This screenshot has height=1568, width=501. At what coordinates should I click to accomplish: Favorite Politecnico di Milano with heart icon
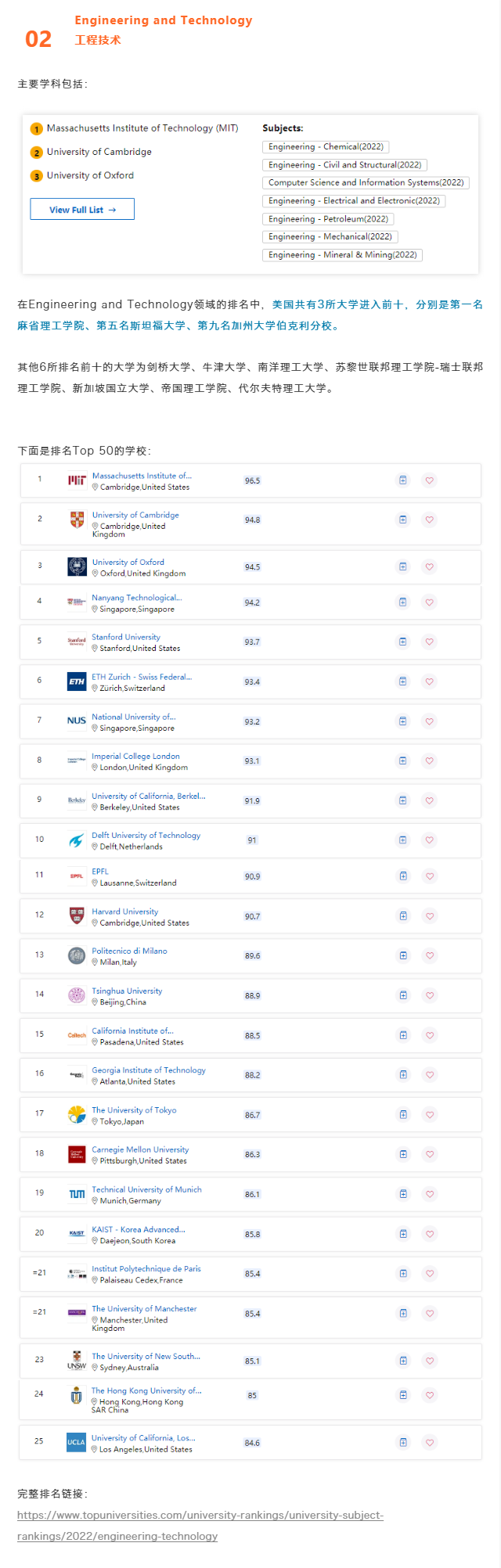[429, 955]
